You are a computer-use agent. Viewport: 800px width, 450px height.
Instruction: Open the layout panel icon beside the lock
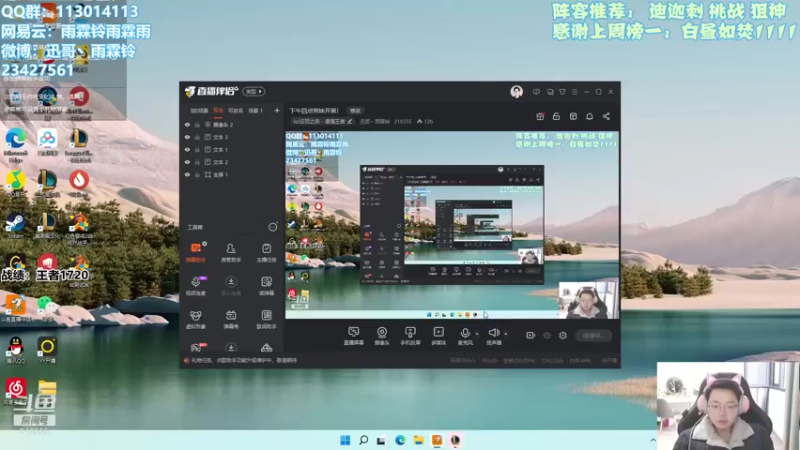573,116
